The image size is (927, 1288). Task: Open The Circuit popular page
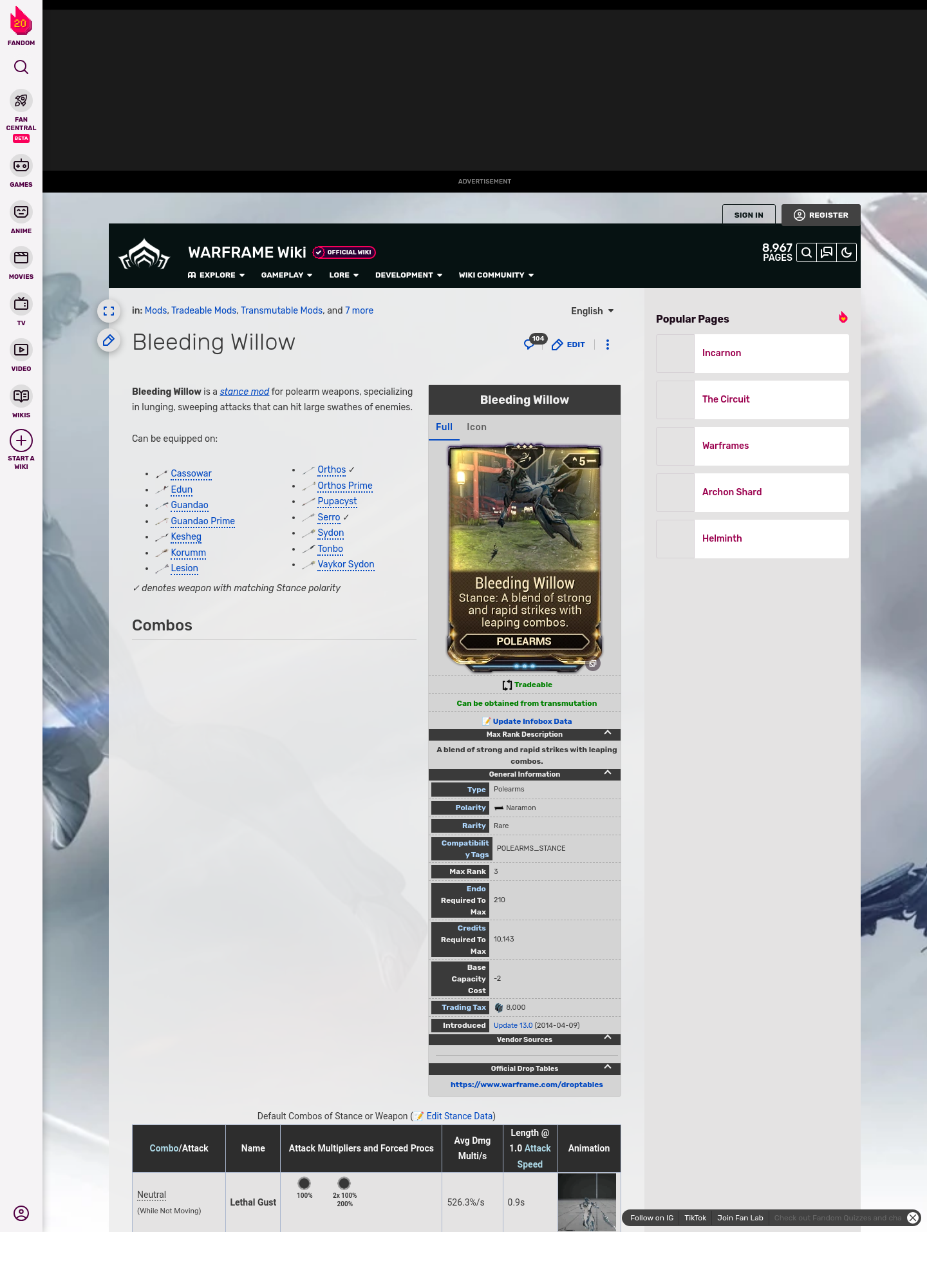pyautogui.click(x=753, y=399)
